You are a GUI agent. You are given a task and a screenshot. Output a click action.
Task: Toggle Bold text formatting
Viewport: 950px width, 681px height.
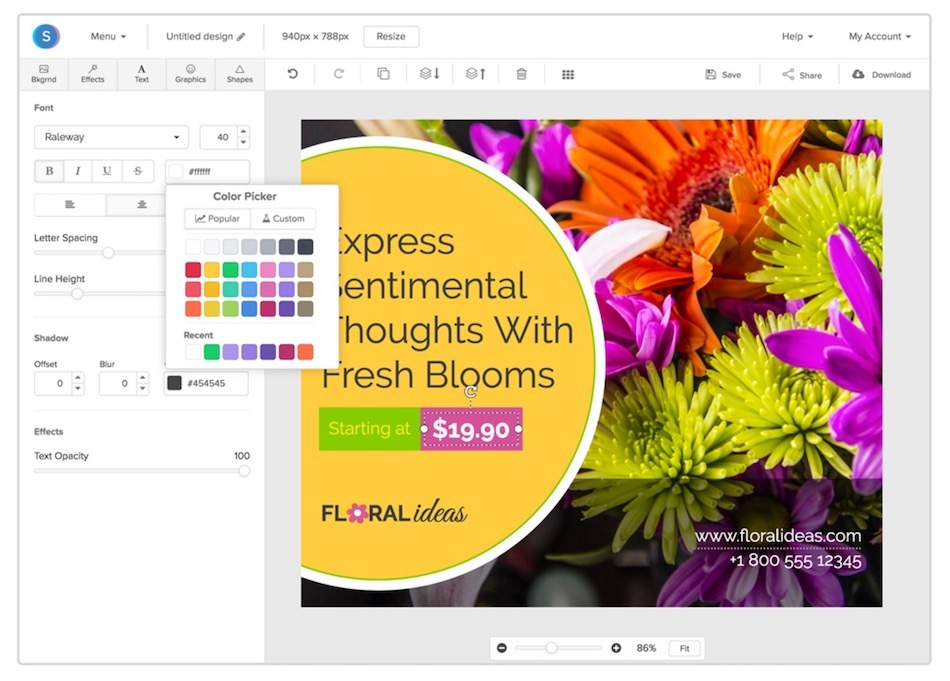(x=49, y=171)
